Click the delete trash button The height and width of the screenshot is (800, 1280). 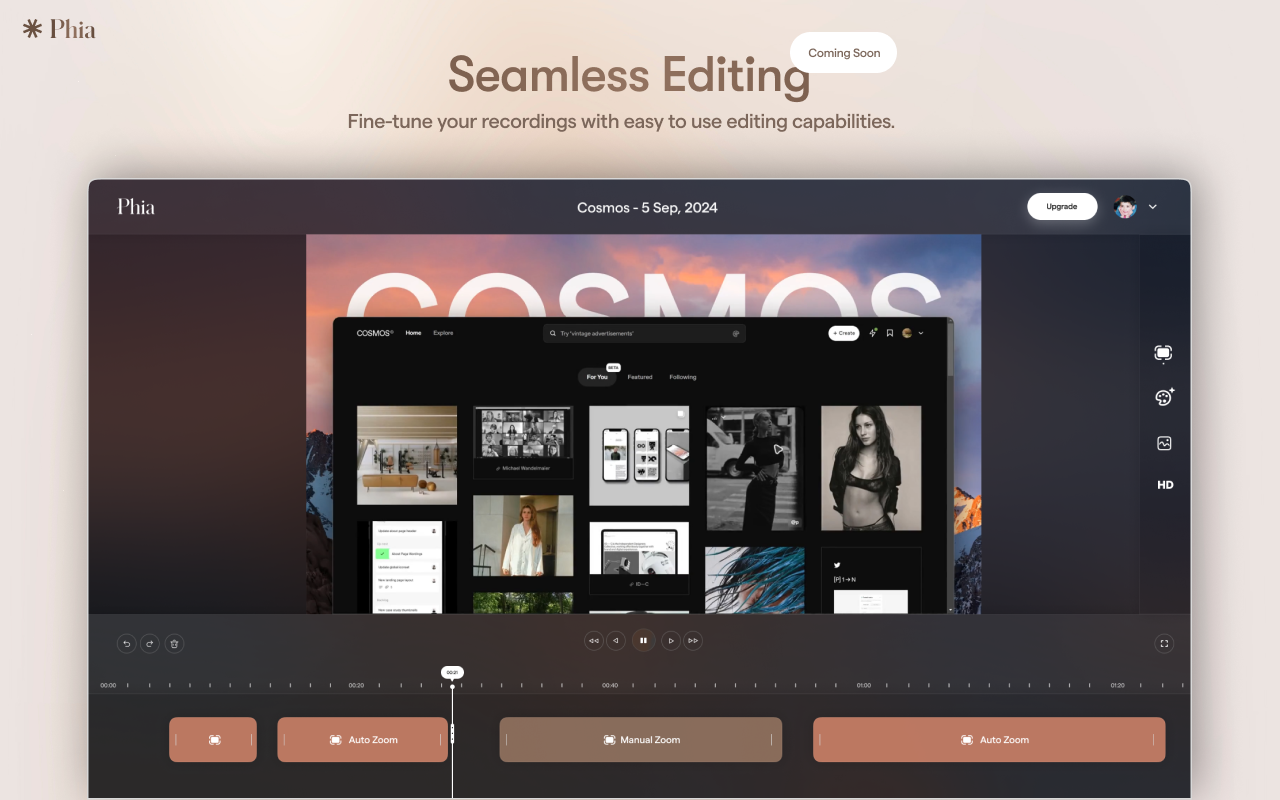coord(174,644)
